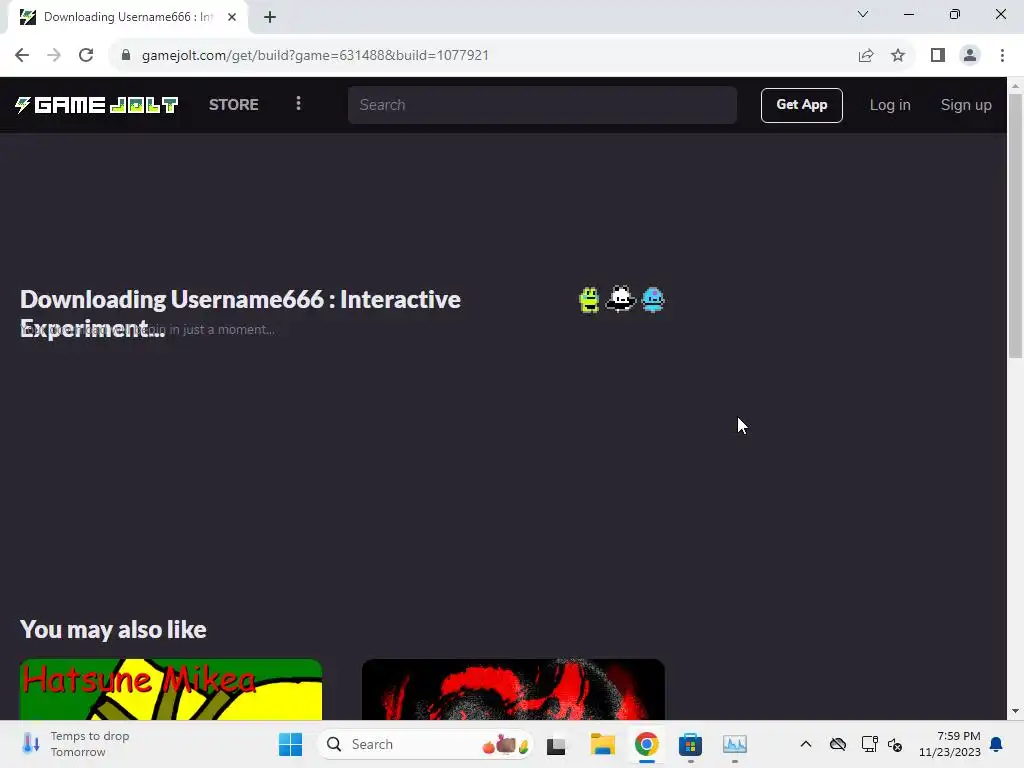Close the Downloading Username666 tab
This screenshot has height=768, width=1024.
[x=232, y=17]
